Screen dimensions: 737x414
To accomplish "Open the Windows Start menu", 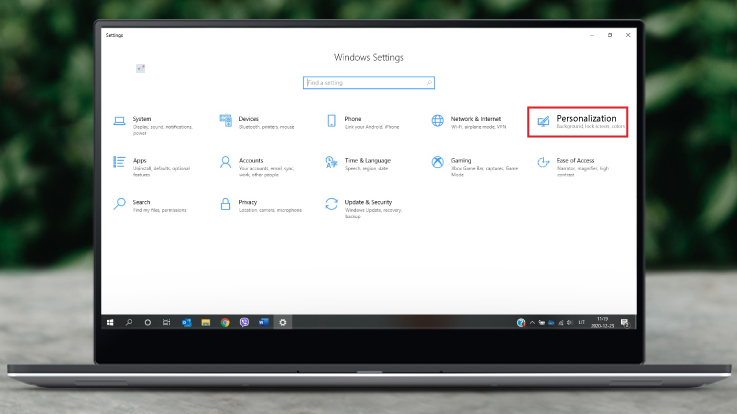I will tap(110, 323).
